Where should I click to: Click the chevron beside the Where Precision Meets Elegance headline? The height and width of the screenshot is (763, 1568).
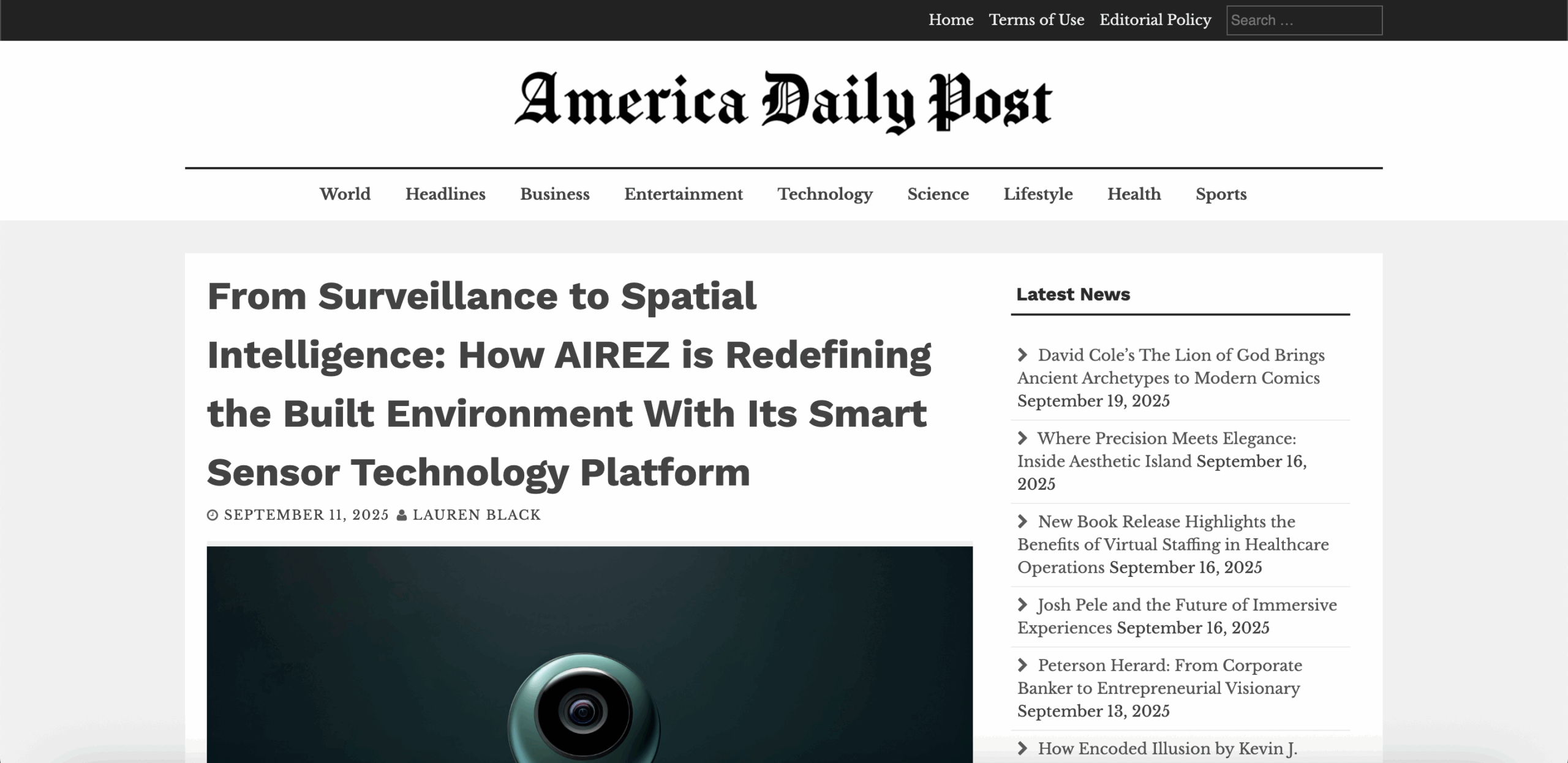coord(1022,438)
